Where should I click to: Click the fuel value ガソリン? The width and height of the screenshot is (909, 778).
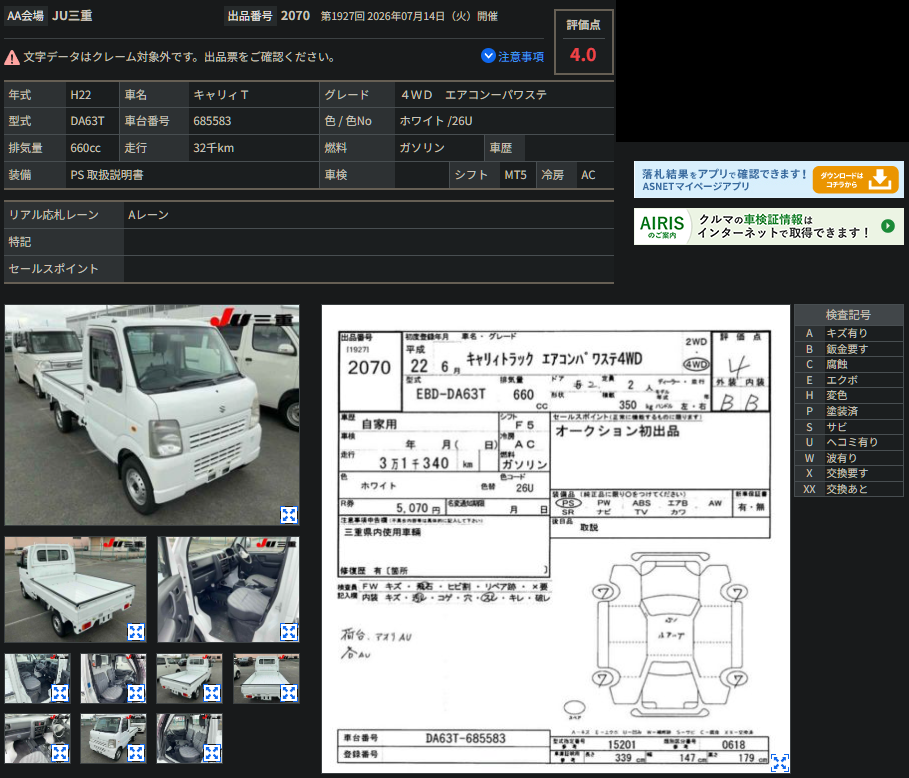(x=421, y=148)
